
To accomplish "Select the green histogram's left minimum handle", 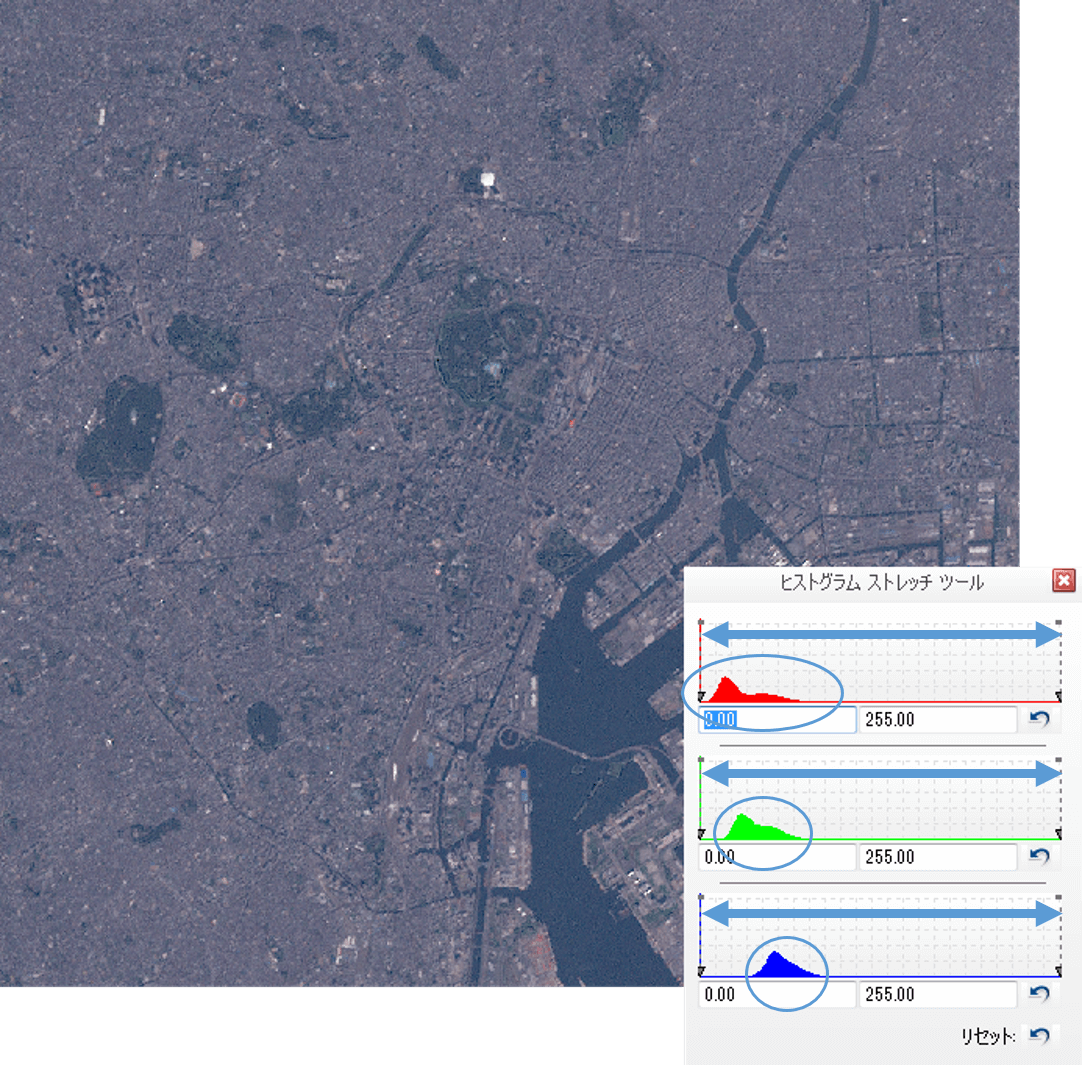I will point(701,834).
